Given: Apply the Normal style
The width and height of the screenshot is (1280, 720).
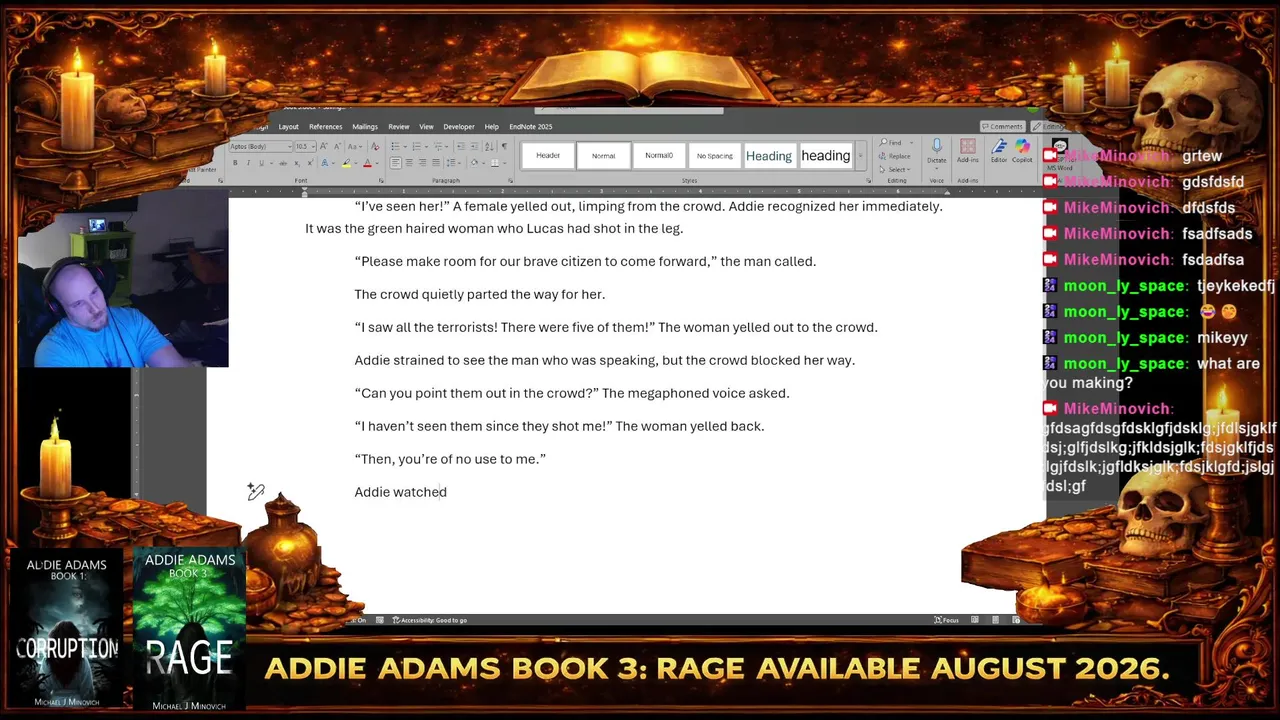Looking at the screenshot, I should click(603, 155).
